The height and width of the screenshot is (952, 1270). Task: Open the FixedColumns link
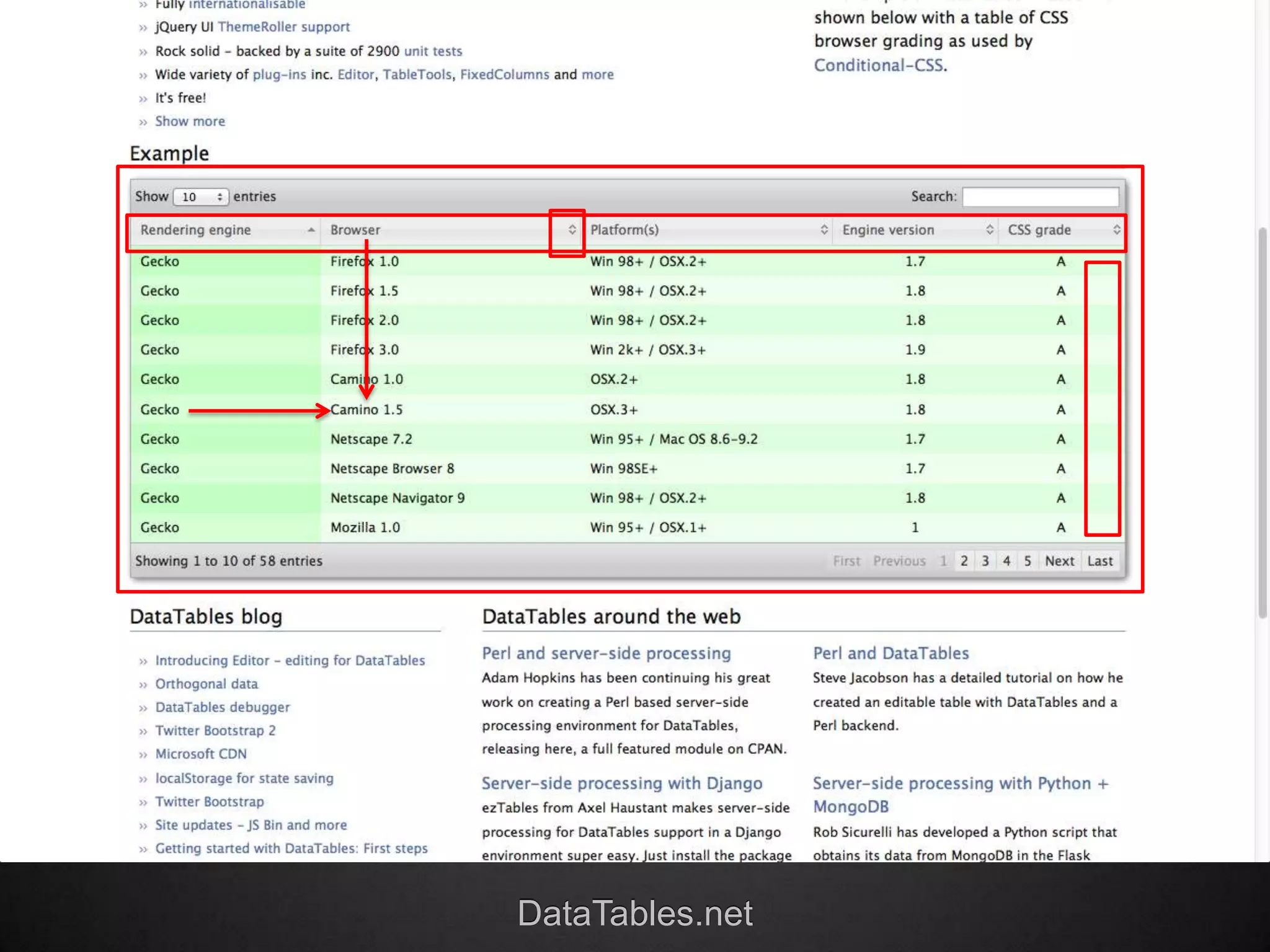(x=504, y=74)
